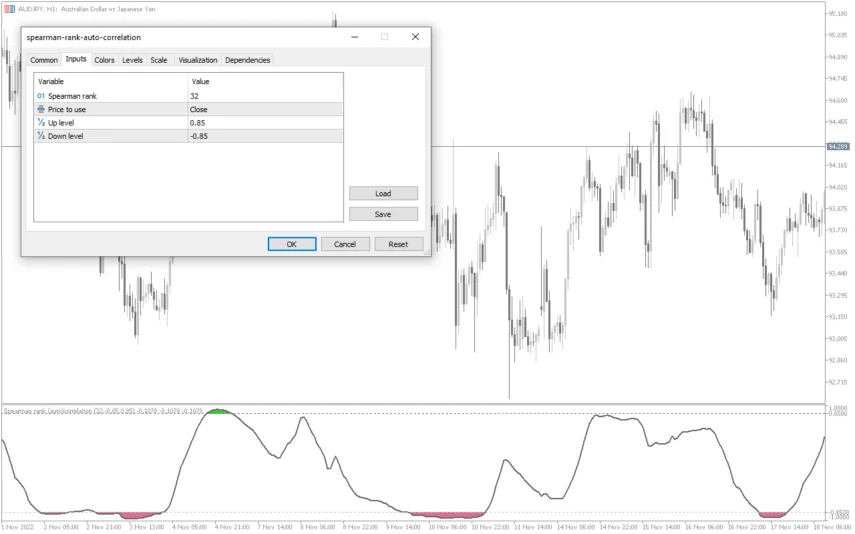
Task: Switch to the Common tab
Action: [44, 60]
